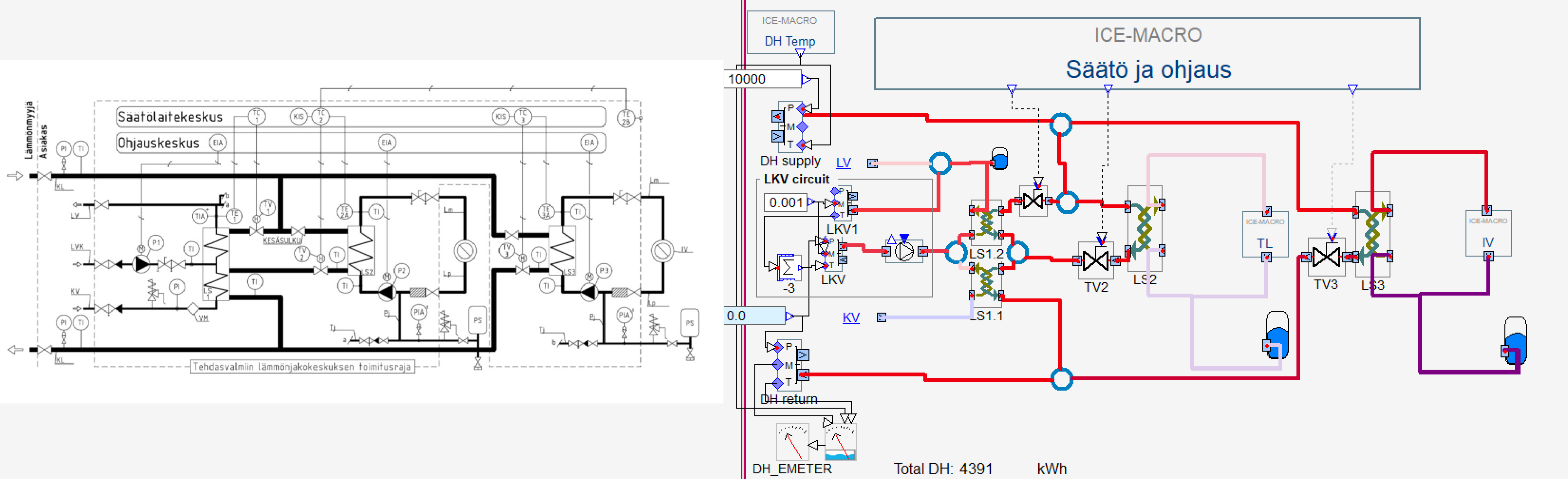
Task: Click junction node right of the LV connector
Action: tap(940, 163)
